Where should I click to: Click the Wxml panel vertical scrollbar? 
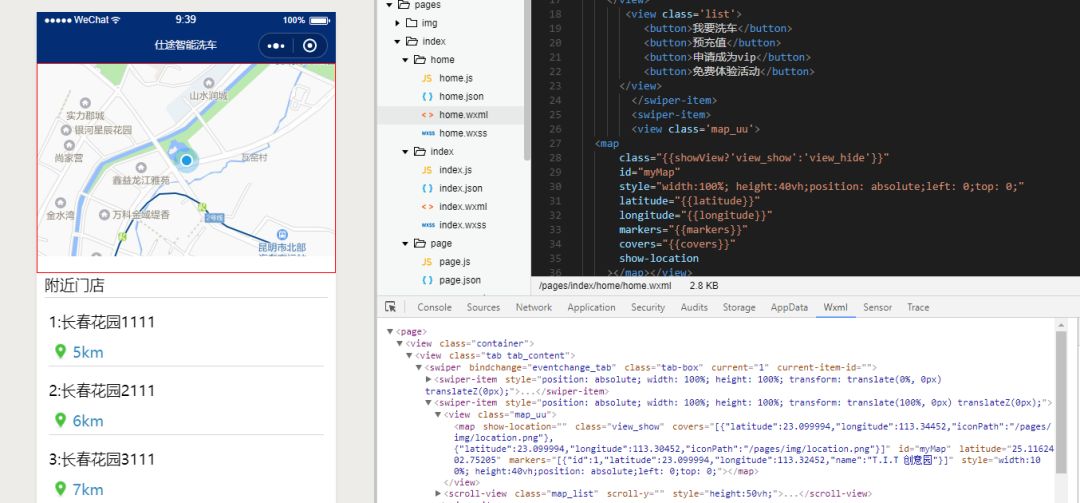pyautogui.click(x=1061, y=402)
